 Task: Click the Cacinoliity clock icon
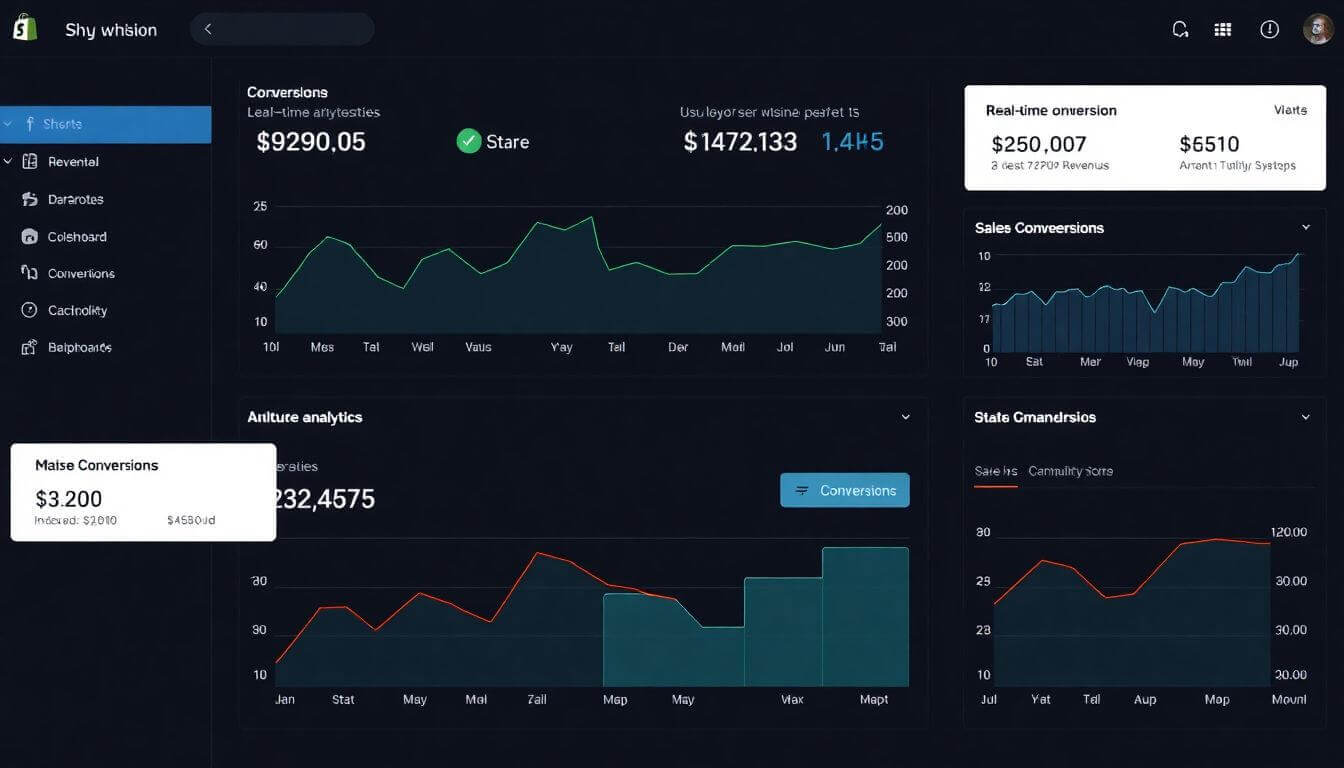click(29, 310)
